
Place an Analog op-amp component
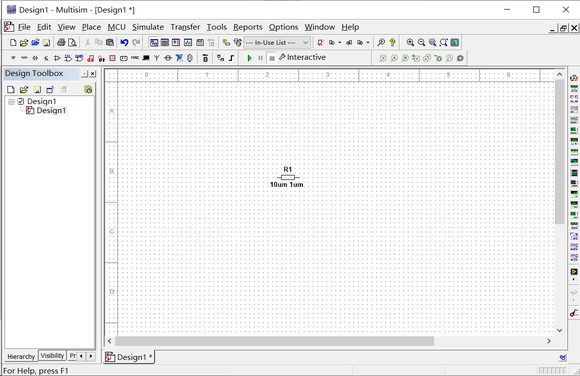57,58
